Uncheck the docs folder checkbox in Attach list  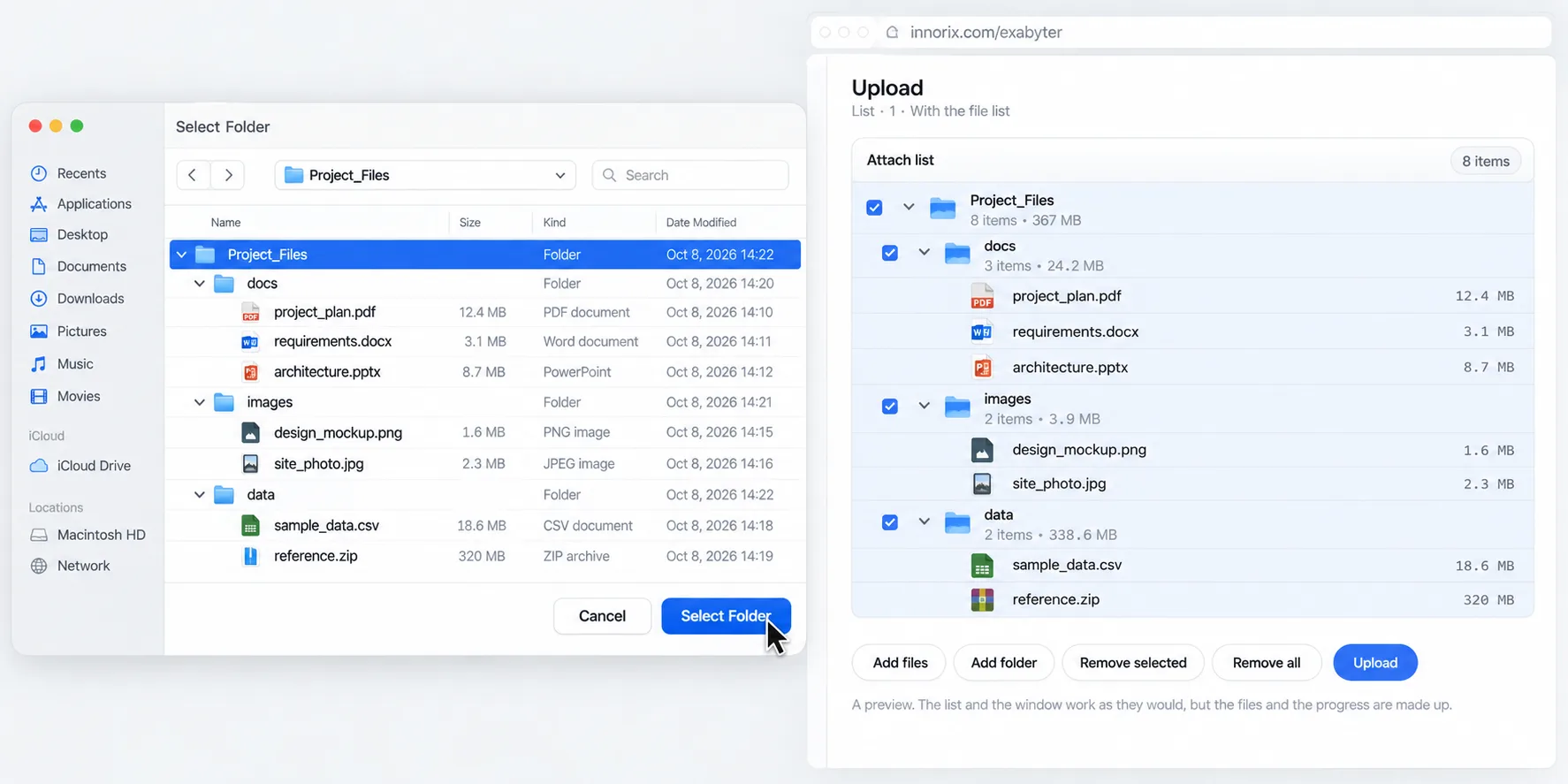tap(890, 253)
